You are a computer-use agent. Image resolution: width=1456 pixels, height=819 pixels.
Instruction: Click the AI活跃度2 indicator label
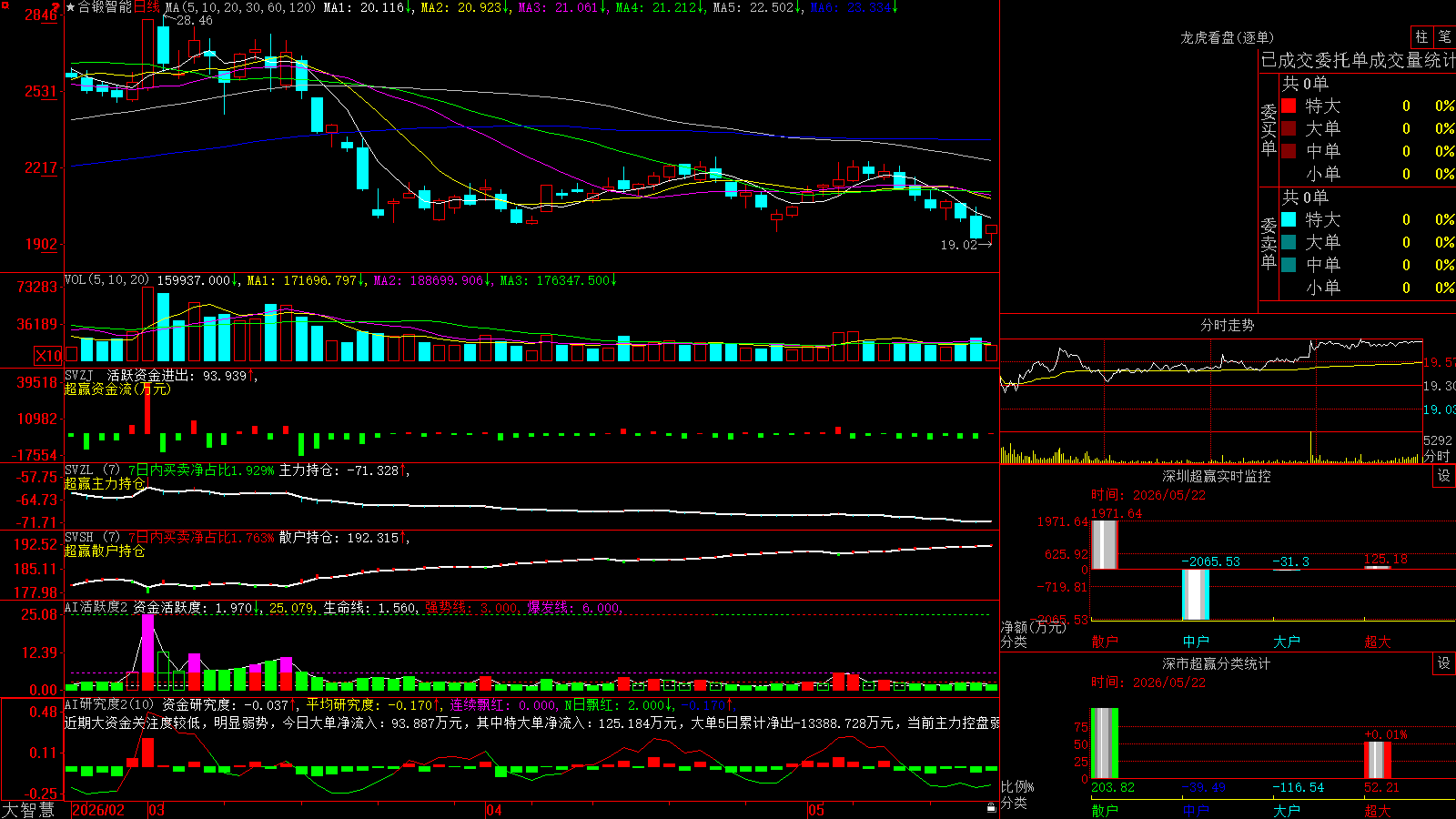(x=96, y=607)
